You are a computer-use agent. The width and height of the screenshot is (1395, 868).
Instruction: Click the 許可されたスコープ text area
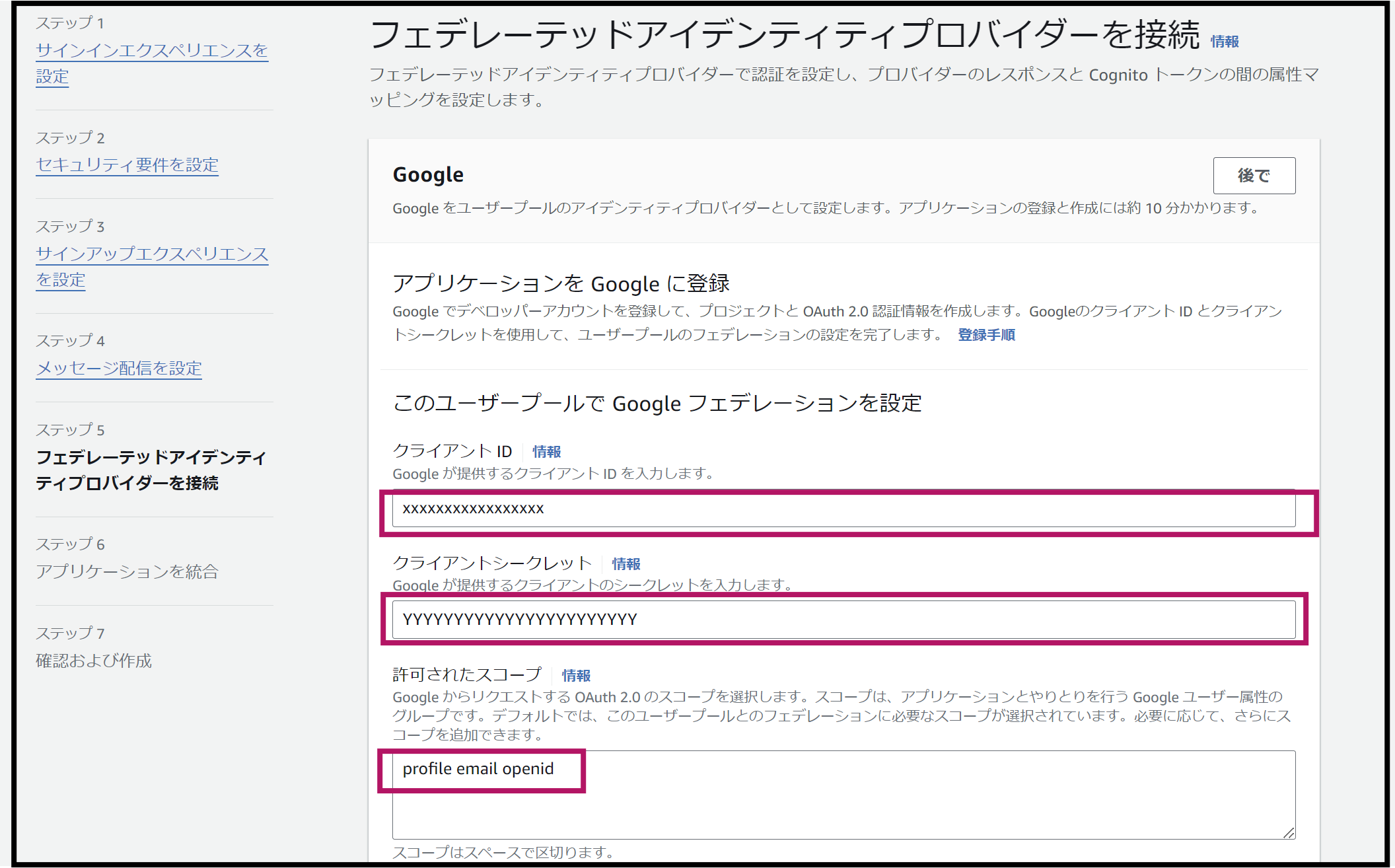point(843,795)
